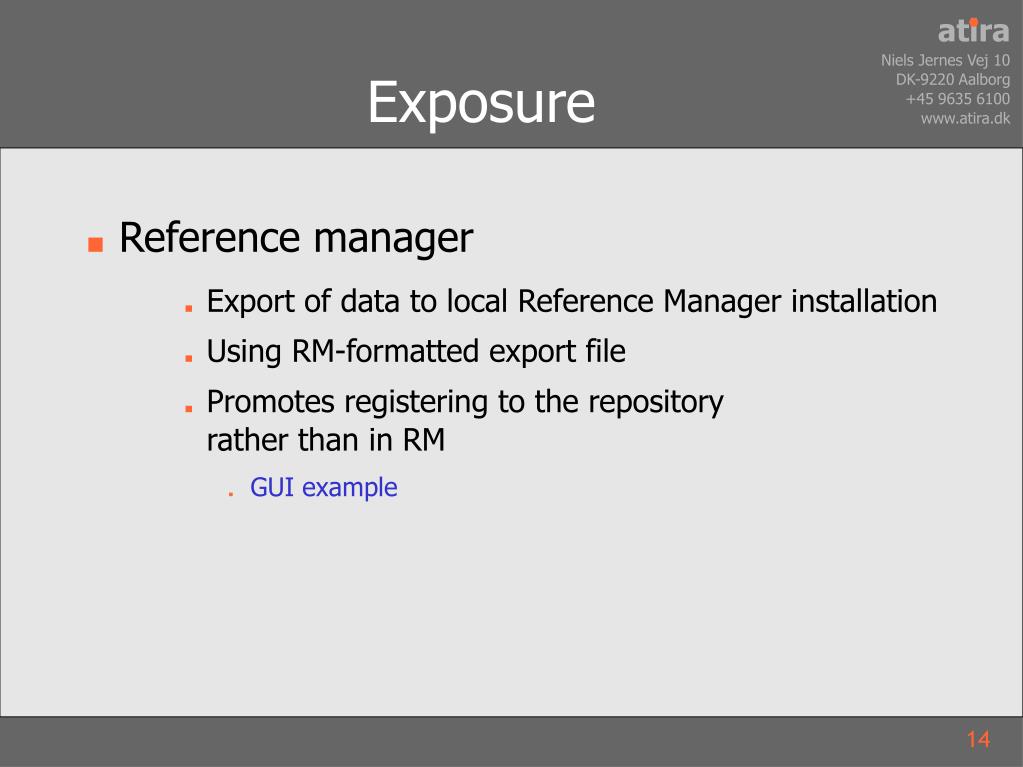Click 'Export of data to local Reference Manager installation'

click(x=572, y=302)
